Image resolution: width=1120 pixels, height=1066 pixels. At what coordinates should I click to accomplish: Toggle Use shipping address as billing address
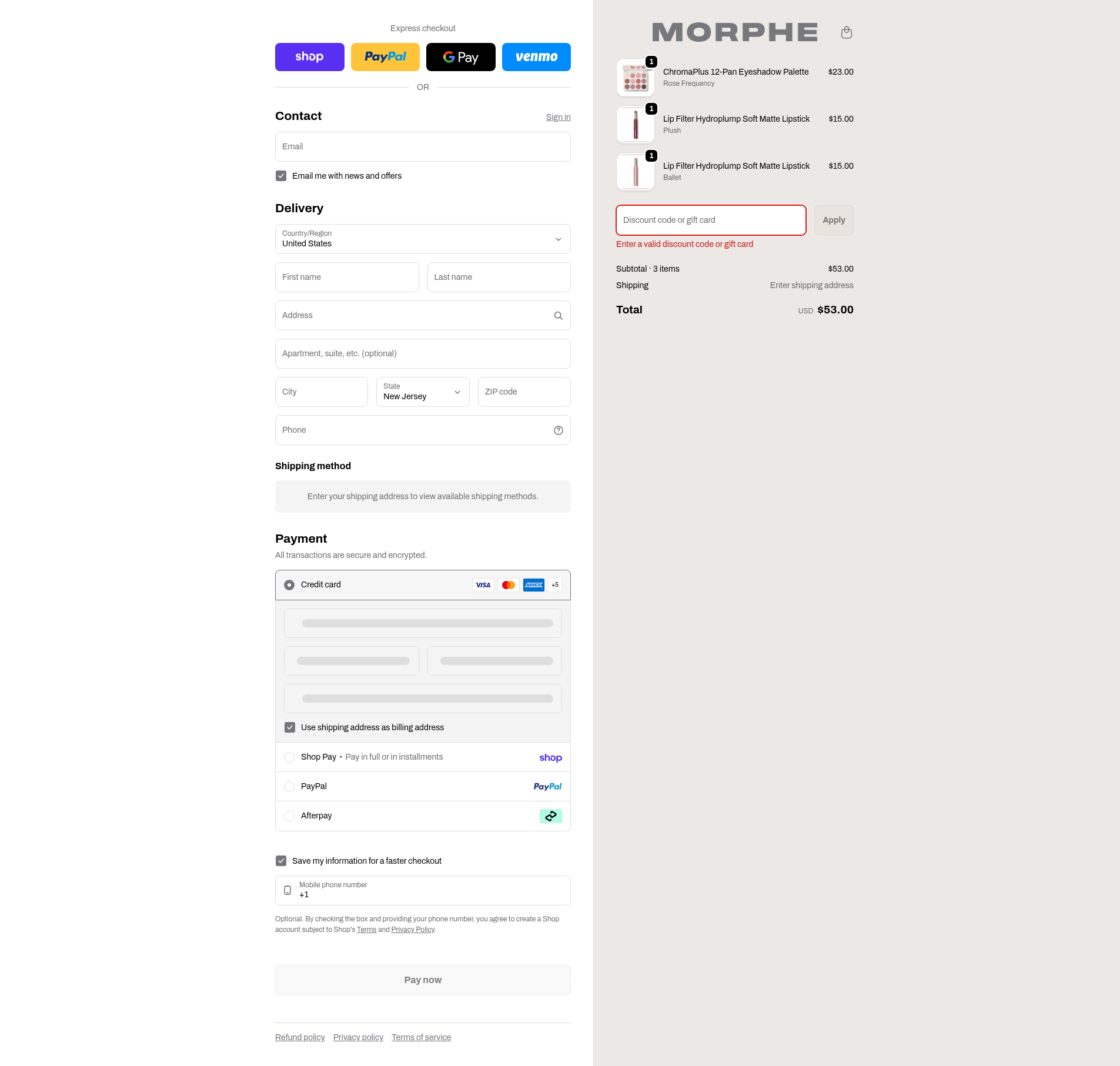(x=290, y=727)
